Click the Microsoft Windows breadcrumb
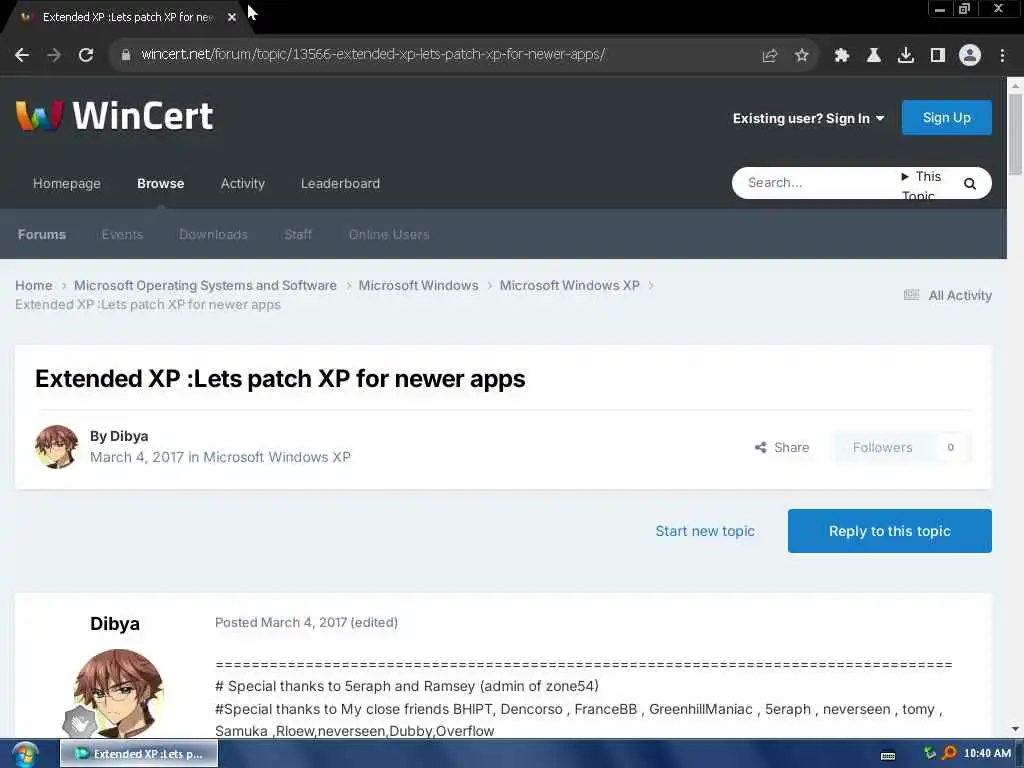 click(418, 285)
